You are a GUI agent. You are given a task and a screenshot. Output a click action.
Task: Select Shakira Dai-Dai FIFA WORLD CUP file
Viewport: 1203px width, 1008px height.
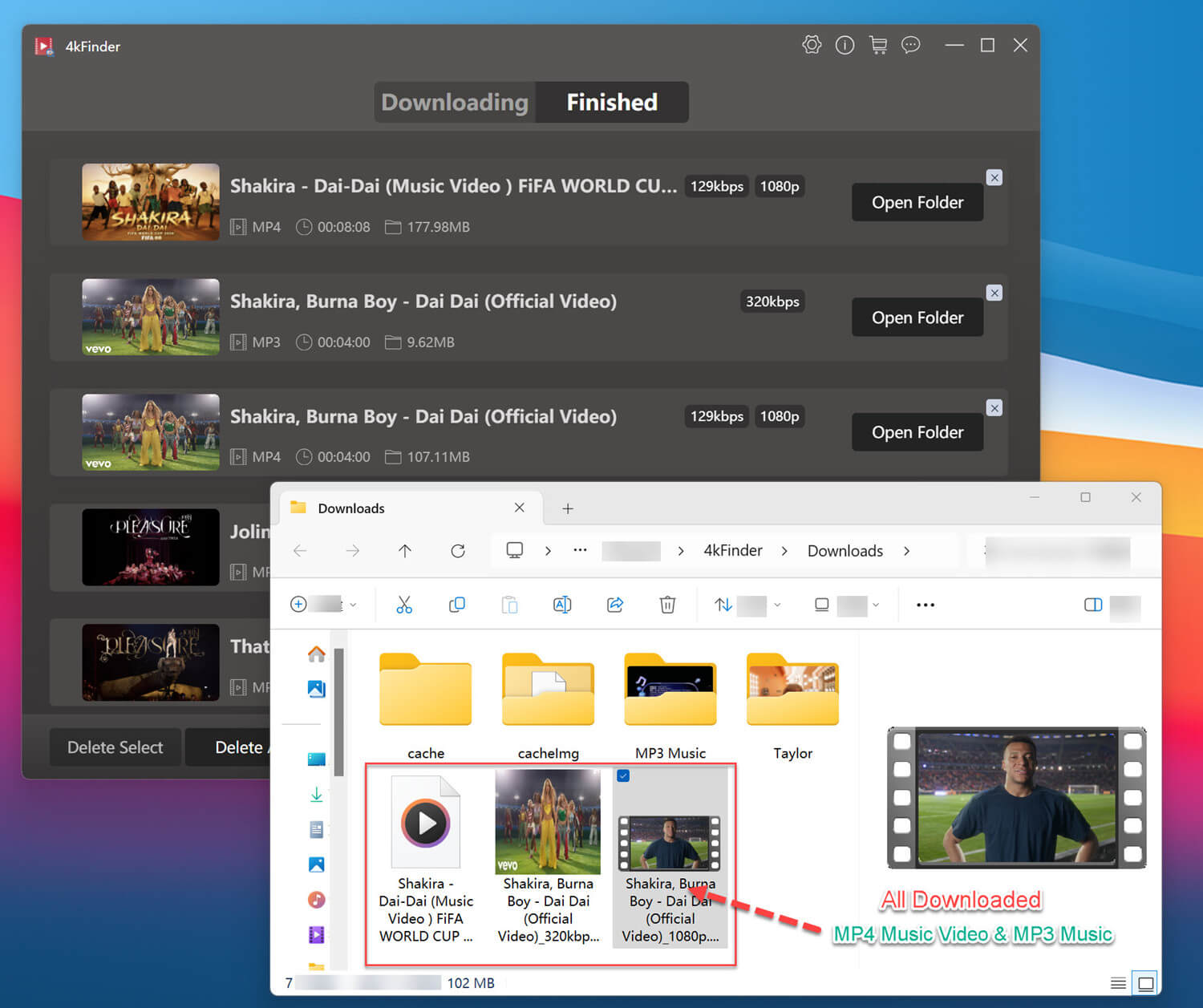click(x=426, y=857)
